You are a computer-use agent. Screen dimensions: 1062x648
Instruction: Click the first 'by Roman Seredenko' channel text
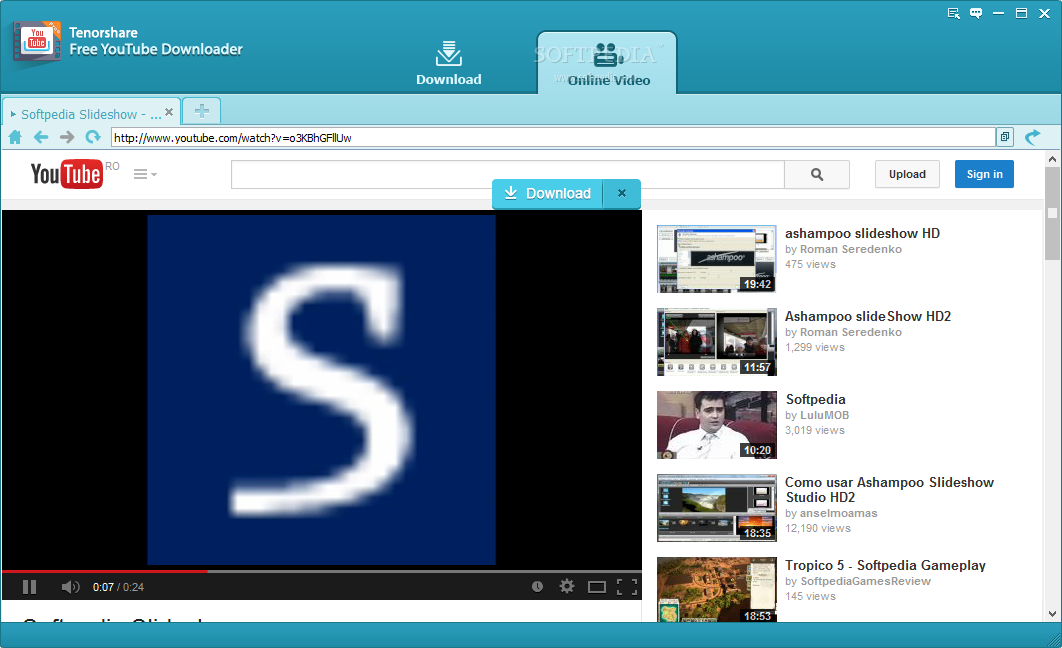[843, 249]
